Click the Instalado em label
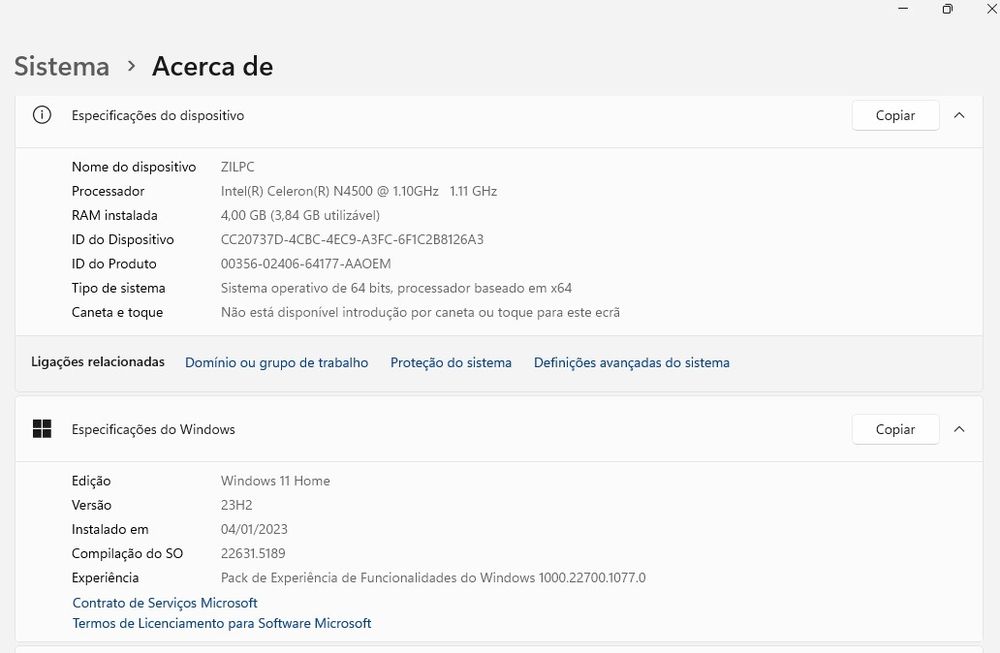 (x=110, y=529)
